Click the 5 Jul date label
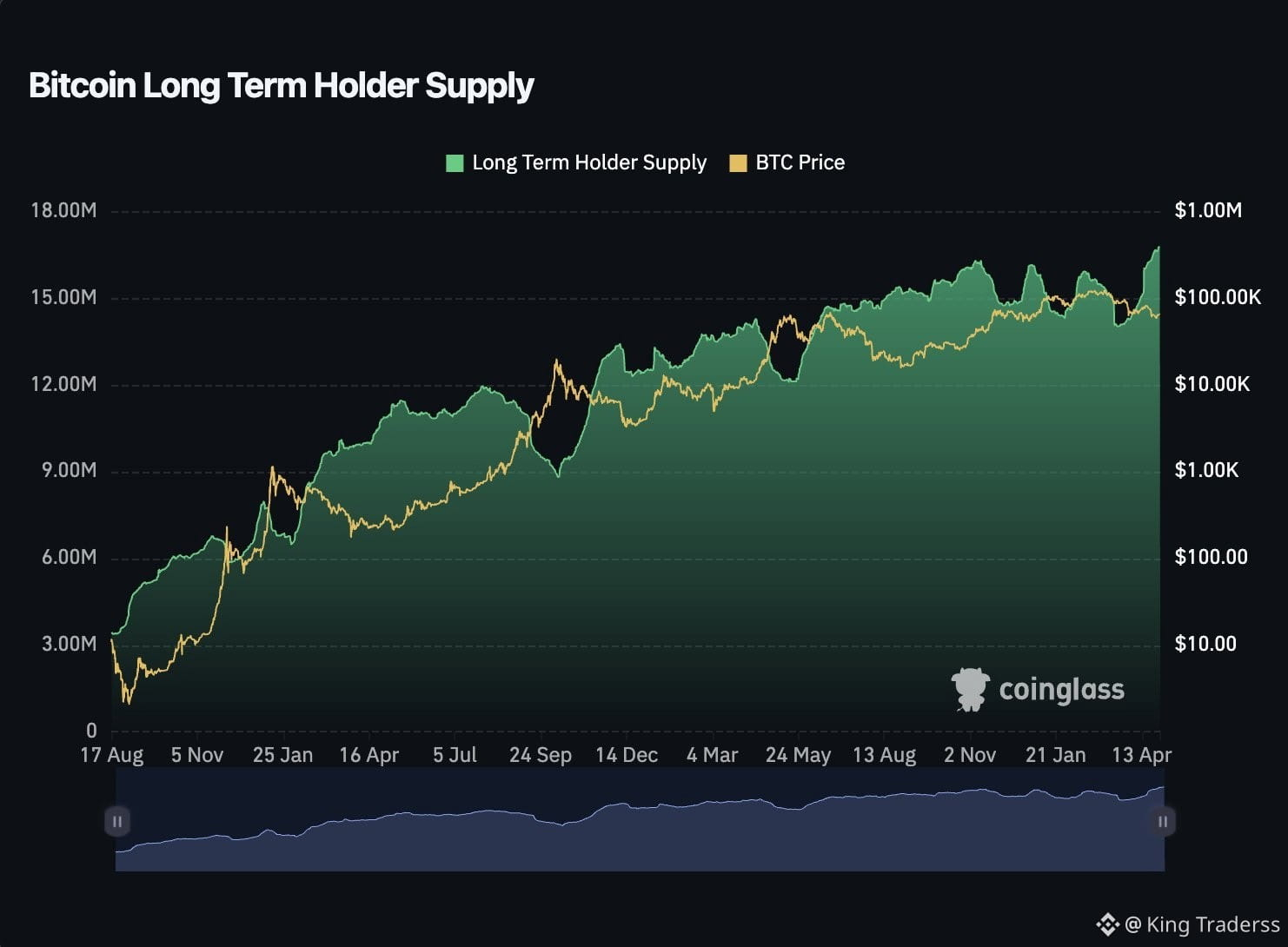 coord(455,755)
